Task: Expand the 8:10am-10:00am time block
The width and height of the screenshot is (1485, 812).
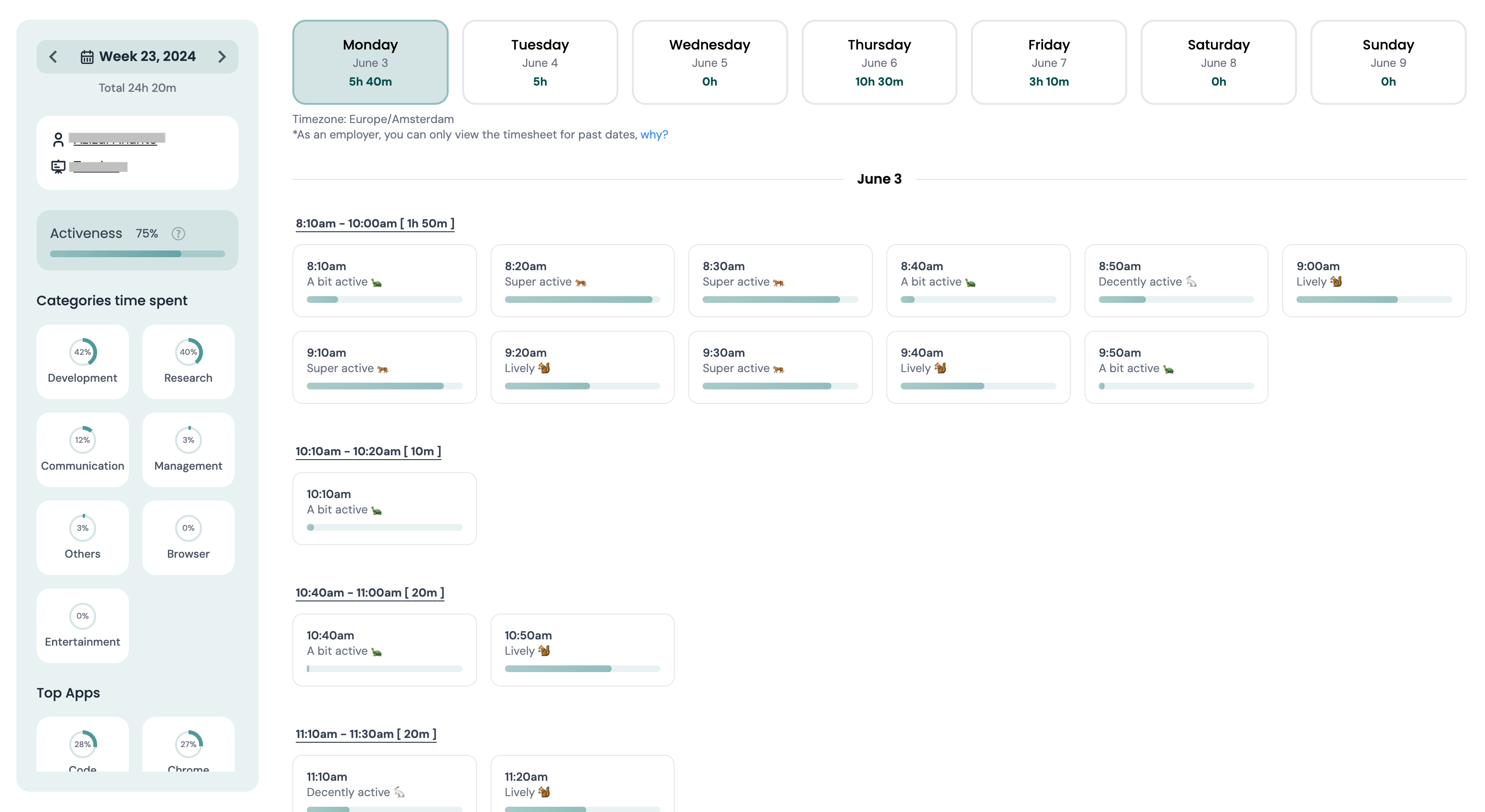Action: tap(376, 223)
